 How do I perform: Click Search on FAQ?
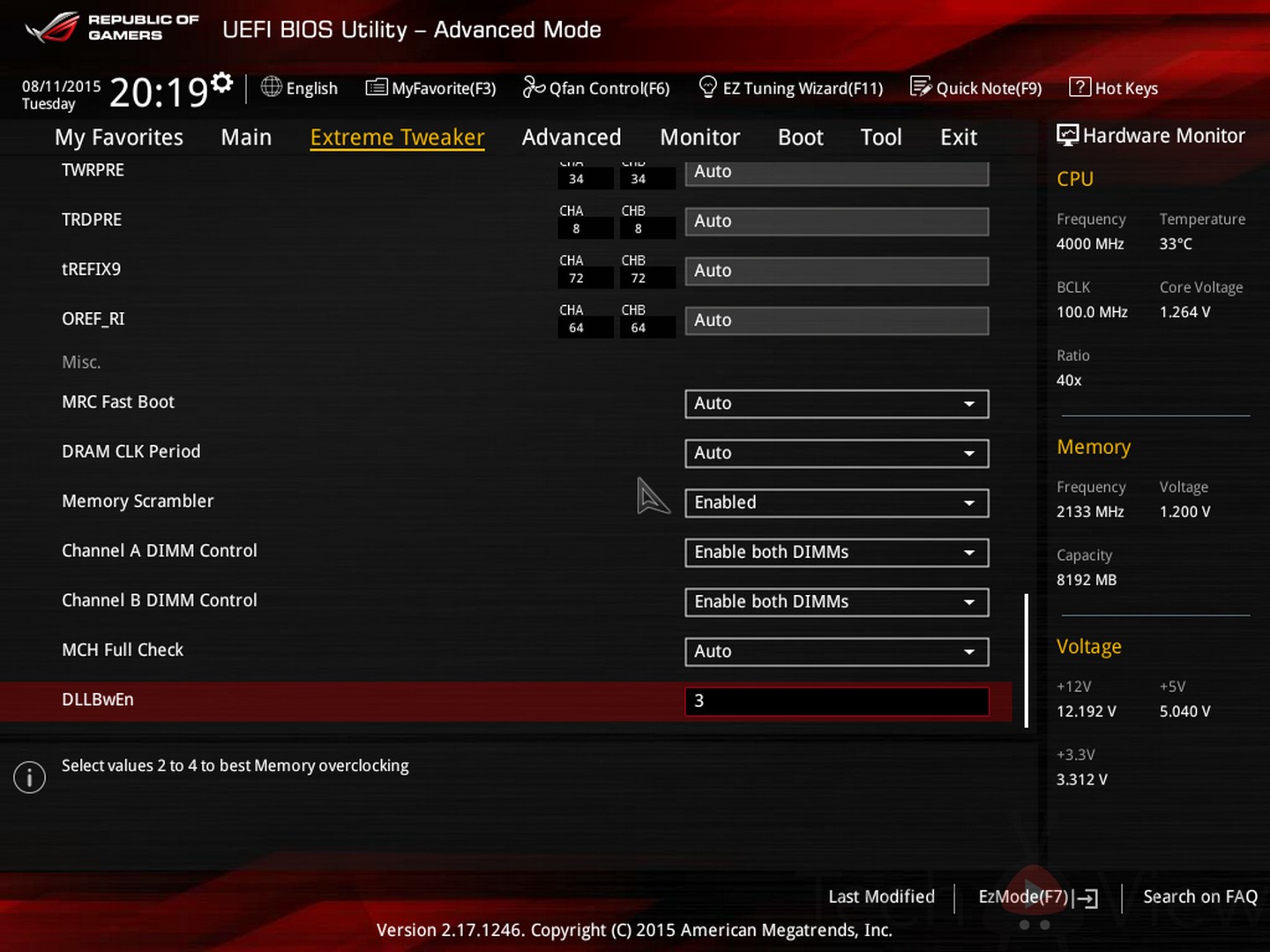coord(1200,896)
